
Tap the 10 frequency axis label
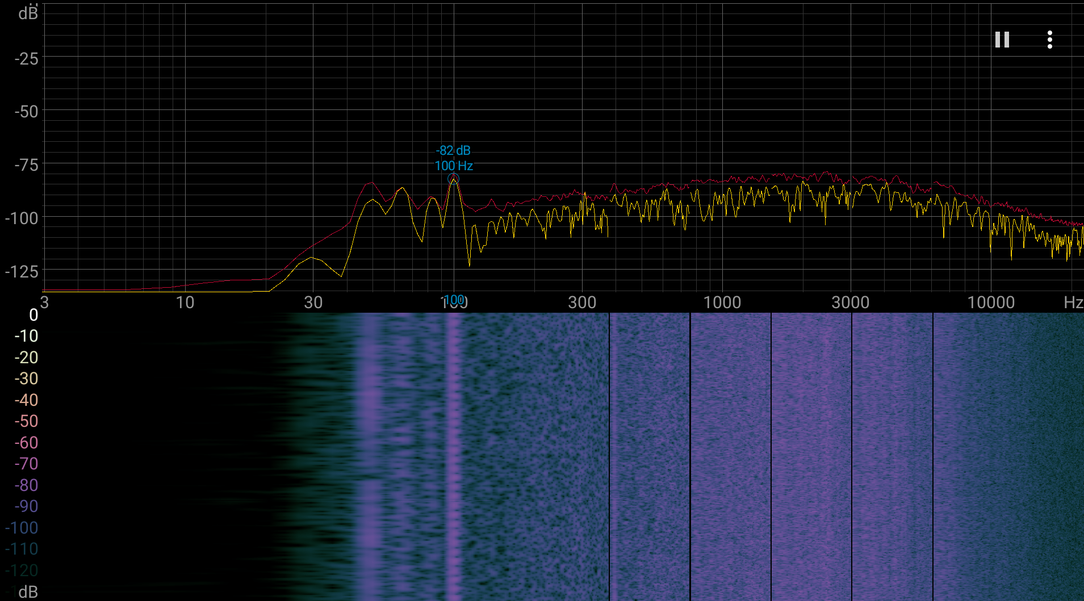[185, 302]
